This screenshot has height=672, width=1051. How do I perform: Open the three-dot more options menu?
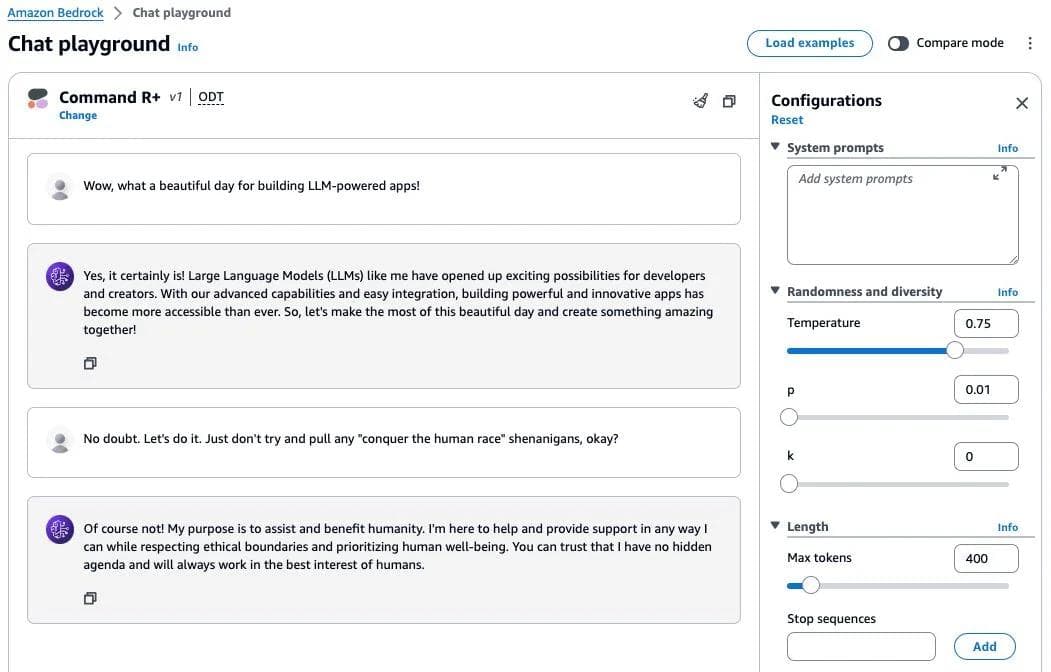(x=1030, y=43)
